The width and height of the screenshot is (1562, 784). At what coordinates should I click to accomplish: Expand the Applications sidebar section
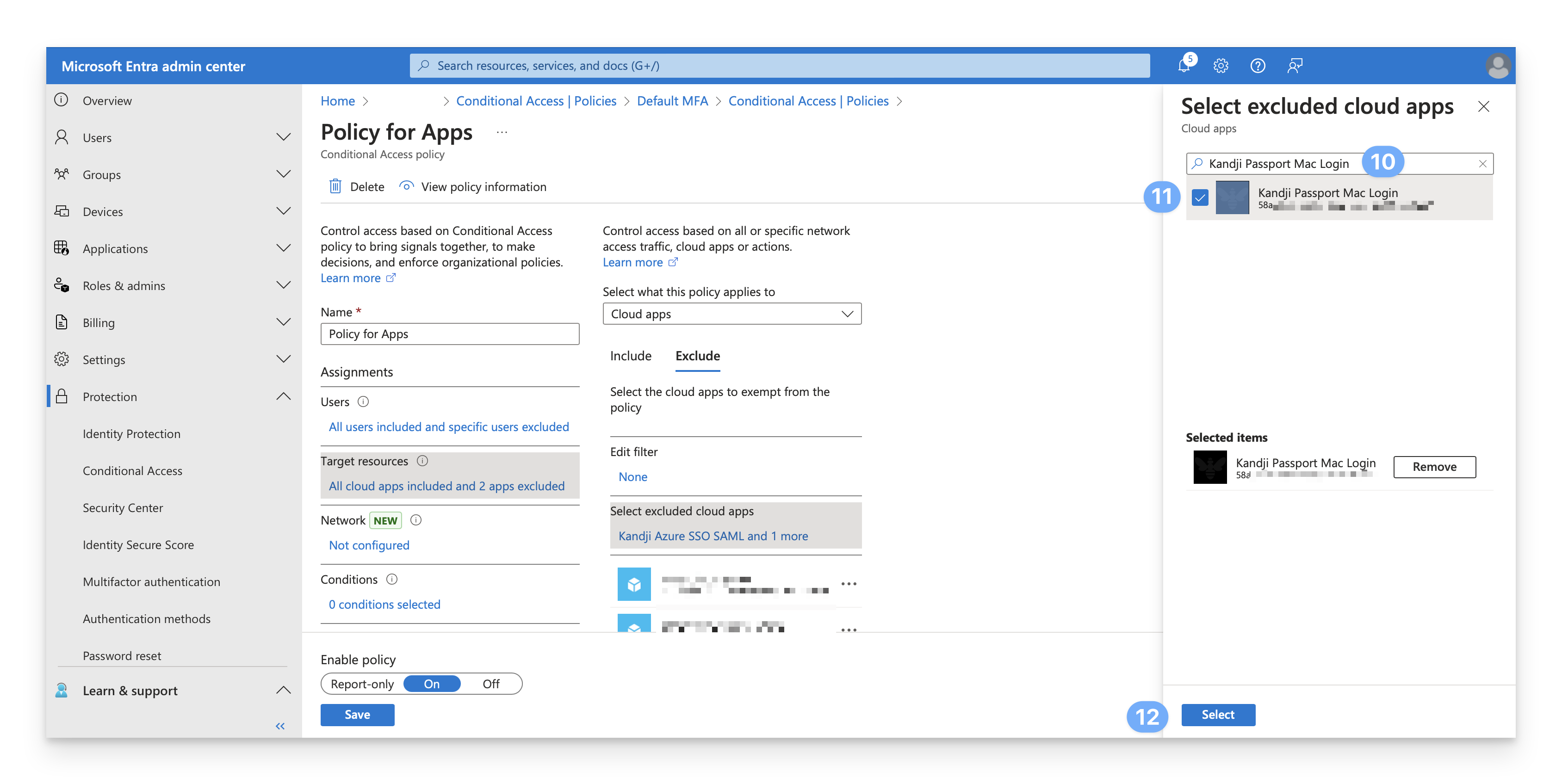point(283,248)
